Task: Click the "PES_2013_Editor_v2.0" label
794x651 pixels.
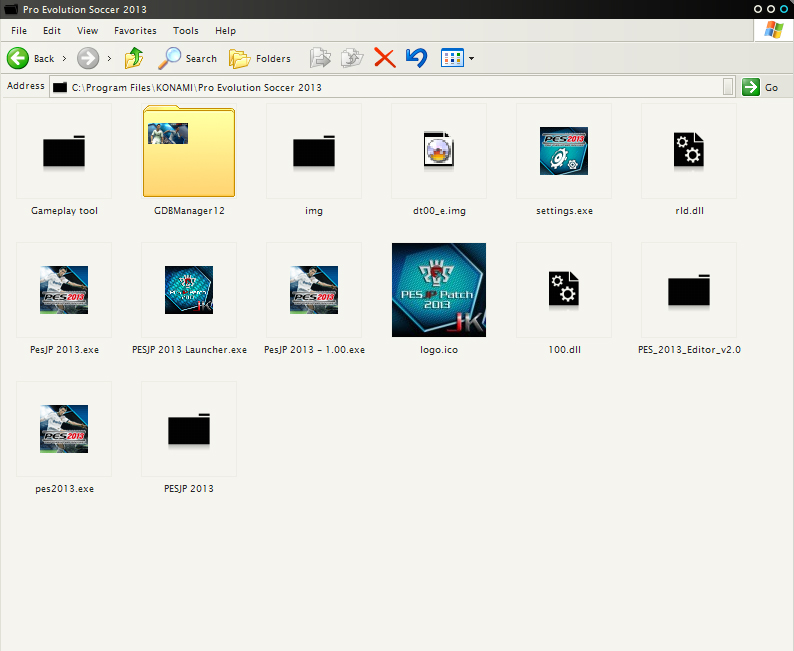Action: point(689,350)
